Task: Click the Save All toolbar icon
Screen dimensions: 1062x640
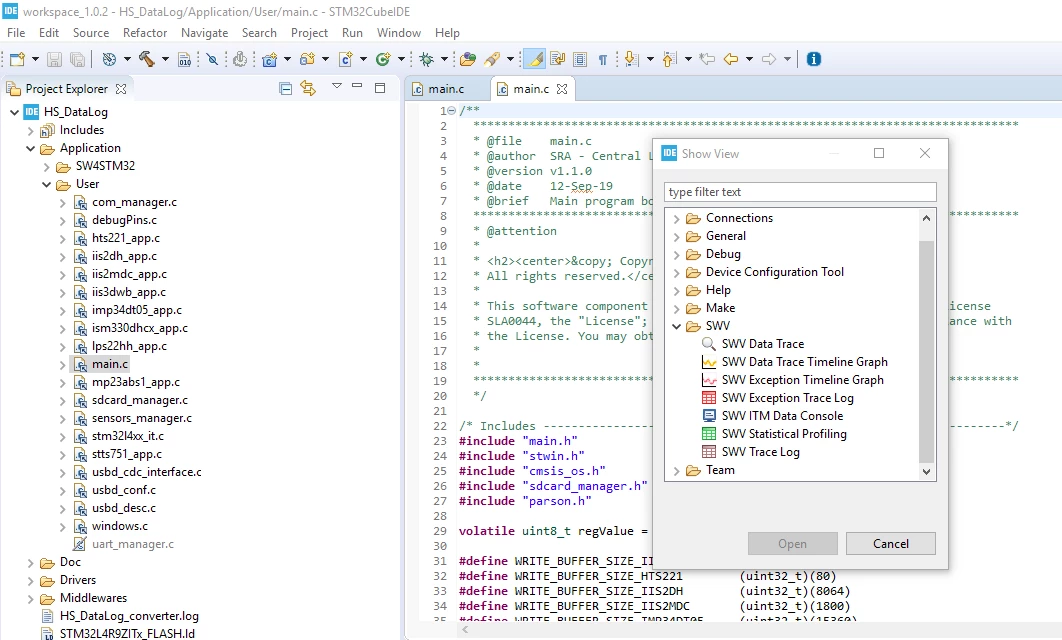Action: [x=77, y=60]
